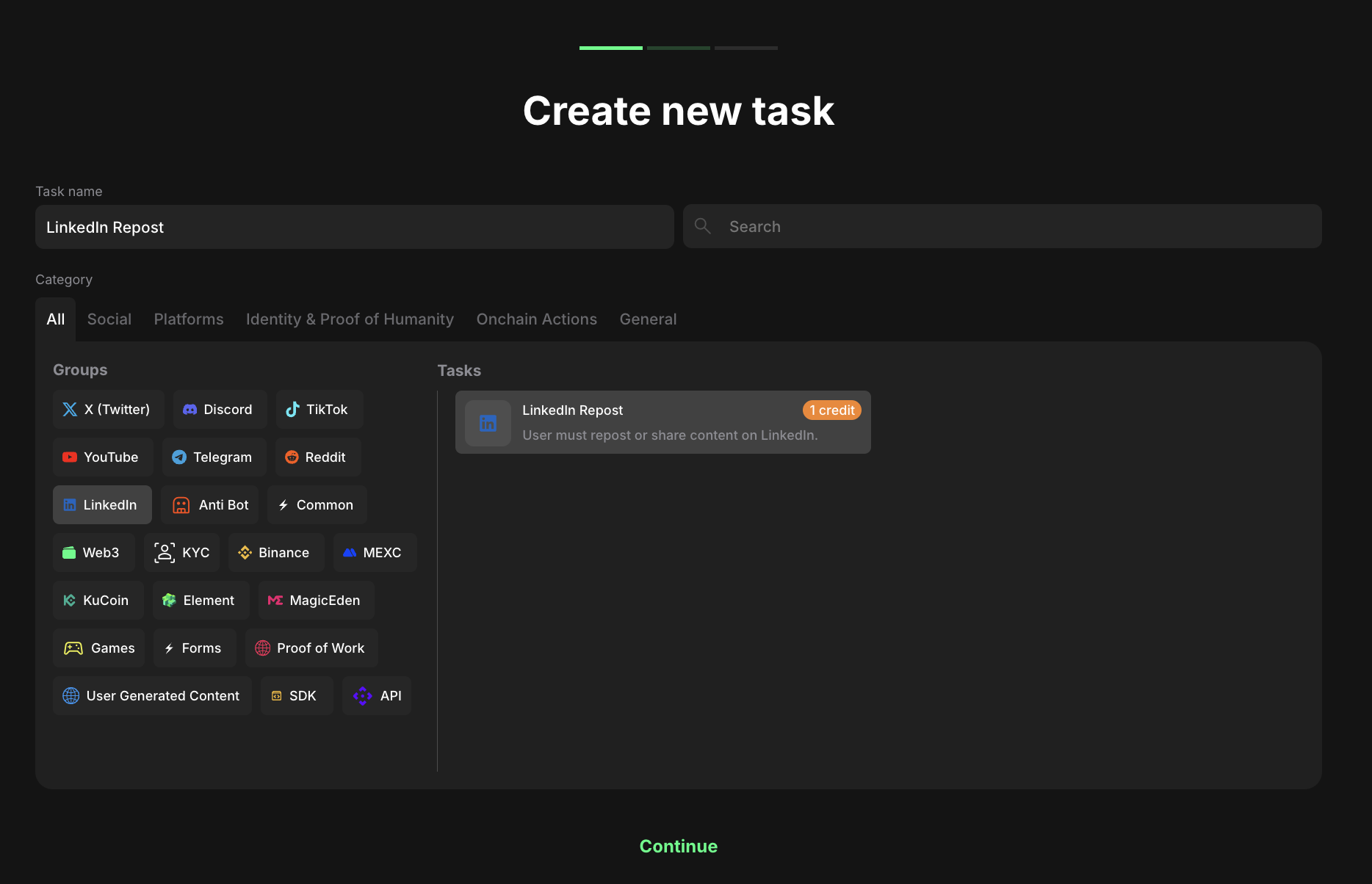This screenshot has width=1372, height=884.
Task: Select the Discord group
Action: tap(220, 410)
